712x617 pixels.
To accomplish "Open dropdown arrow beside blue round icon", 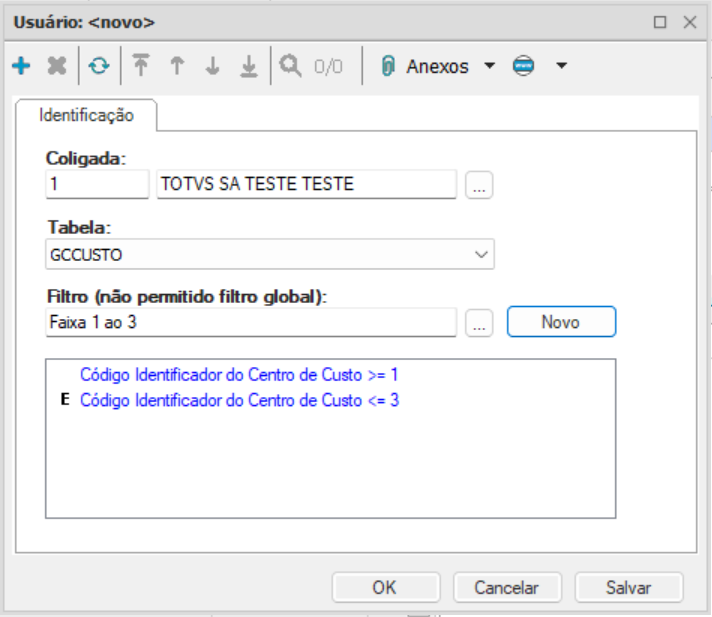I will tap(562, 66).
